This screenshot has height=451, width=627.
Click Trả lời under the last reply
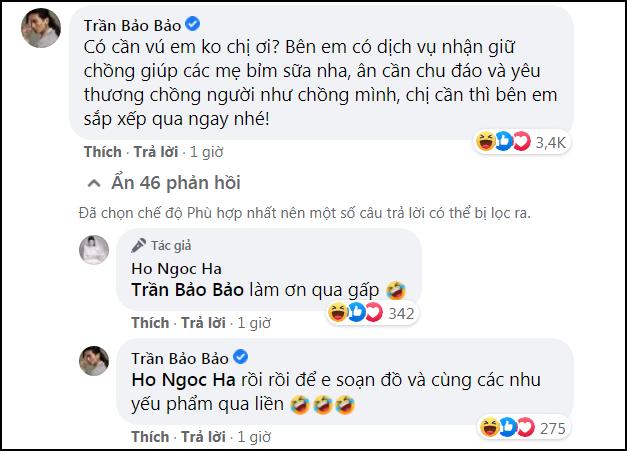point(202,437)
